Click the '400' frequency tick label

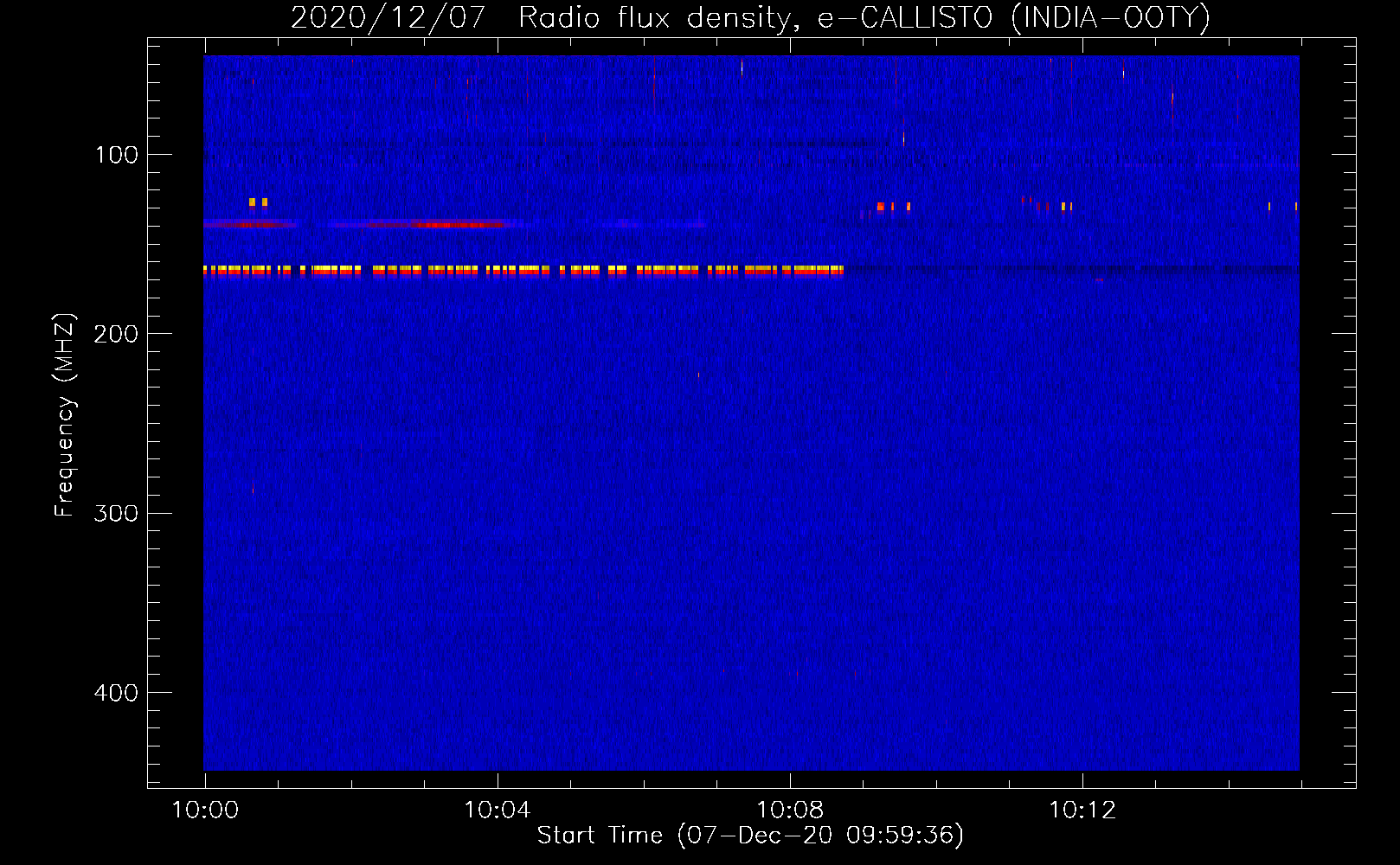(x=116, y=693)
